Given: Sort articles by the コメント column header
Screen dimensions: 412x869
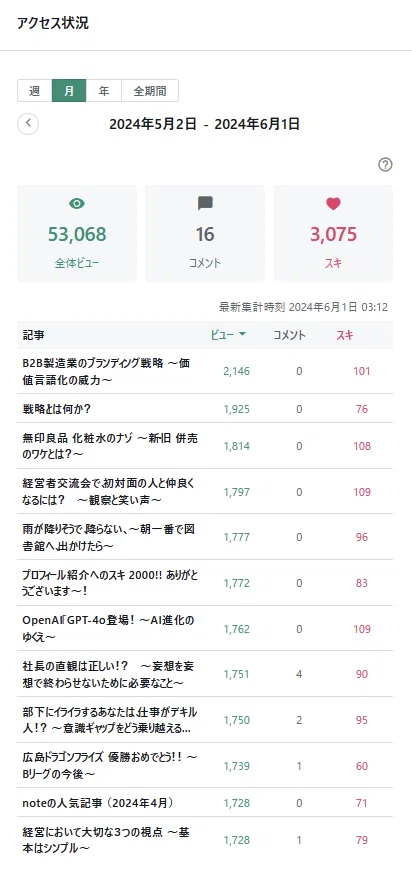Looking at the screenshot, I should click(289, 335).
